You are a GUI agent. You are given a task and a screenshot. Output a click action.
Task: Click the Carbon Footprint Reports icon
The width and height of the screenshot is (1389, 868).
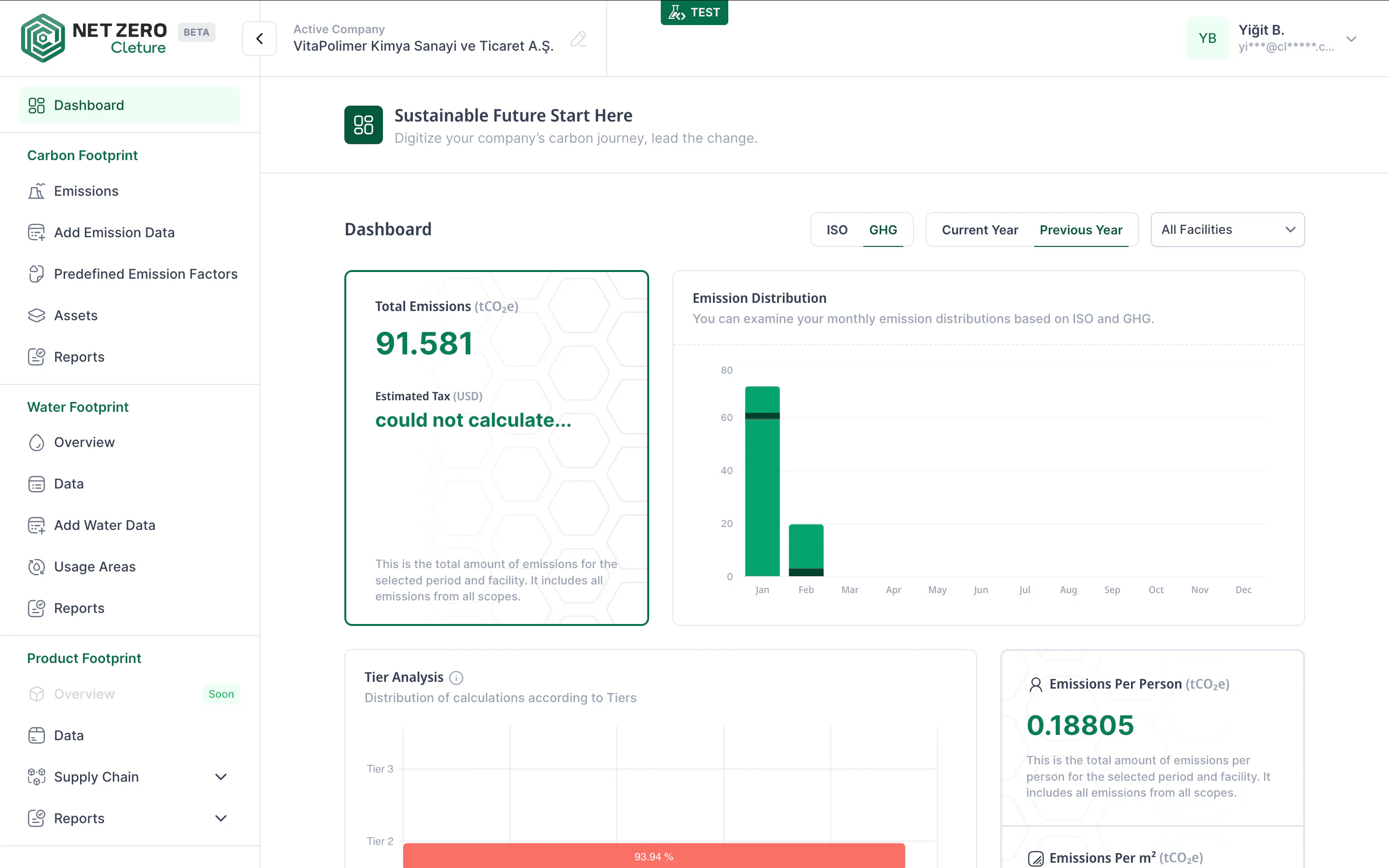(36, 356)
